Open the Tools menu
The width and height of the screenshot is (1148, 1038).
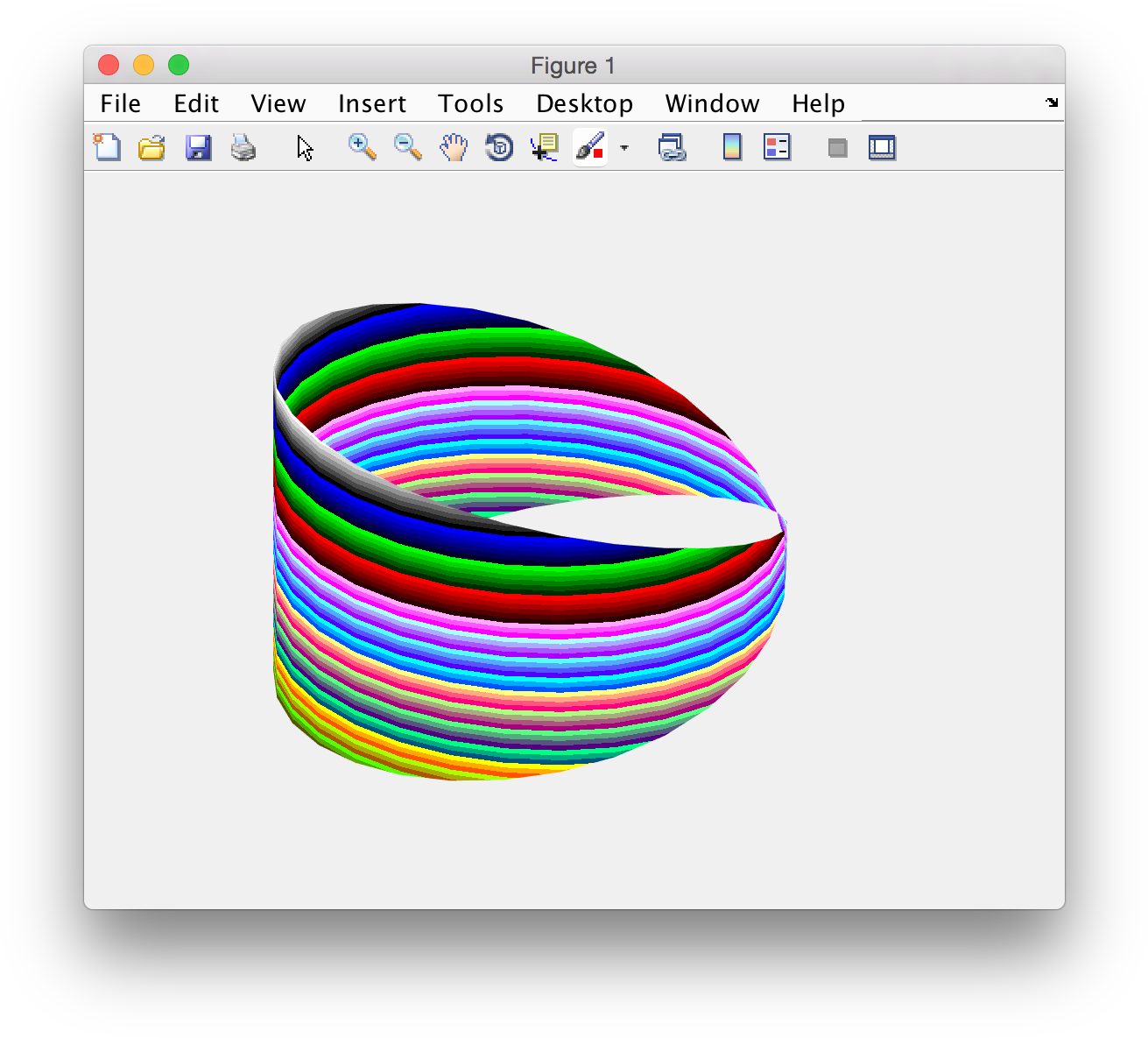(470, 103)
